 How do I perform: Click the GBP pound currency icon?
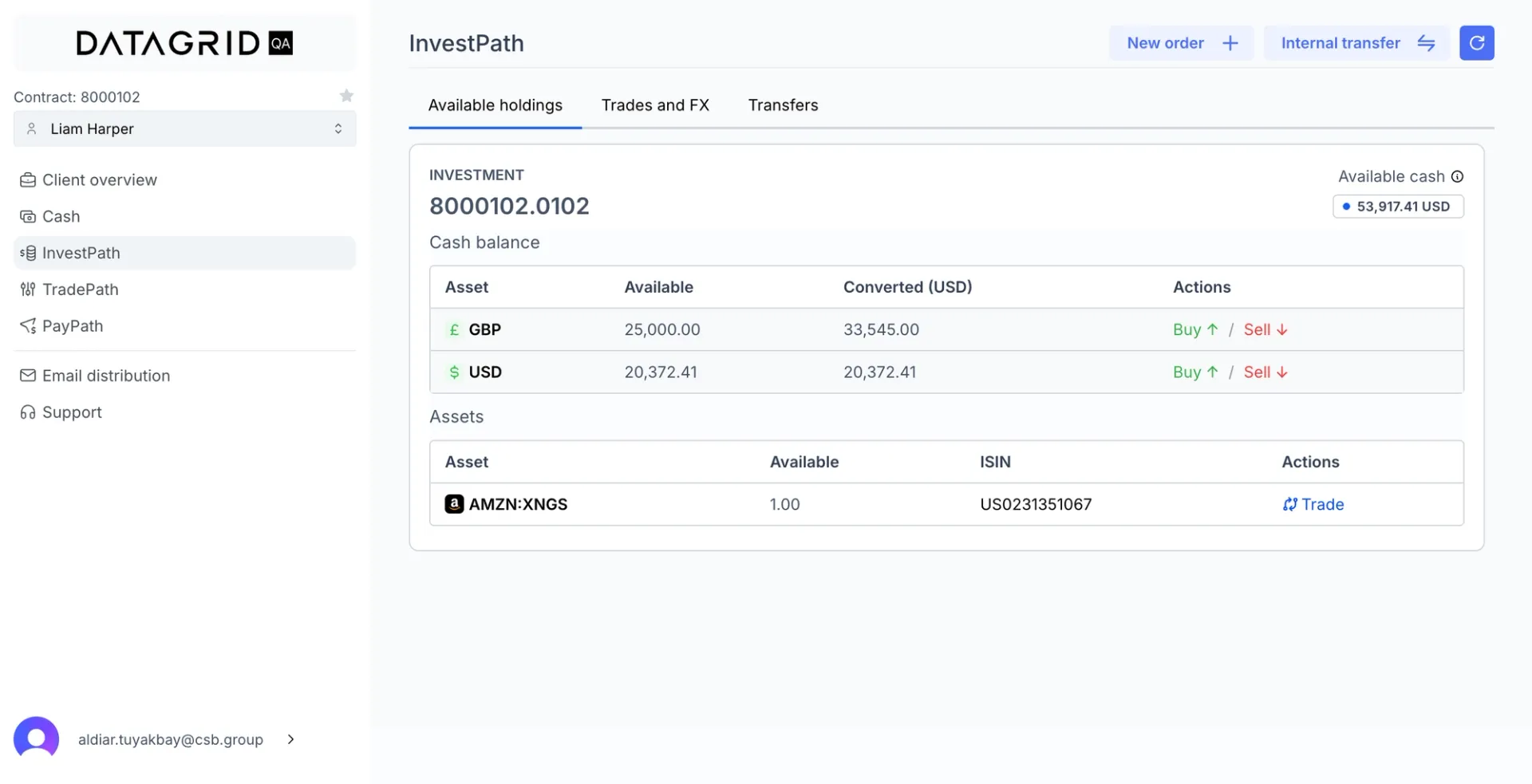click(454, 329)
